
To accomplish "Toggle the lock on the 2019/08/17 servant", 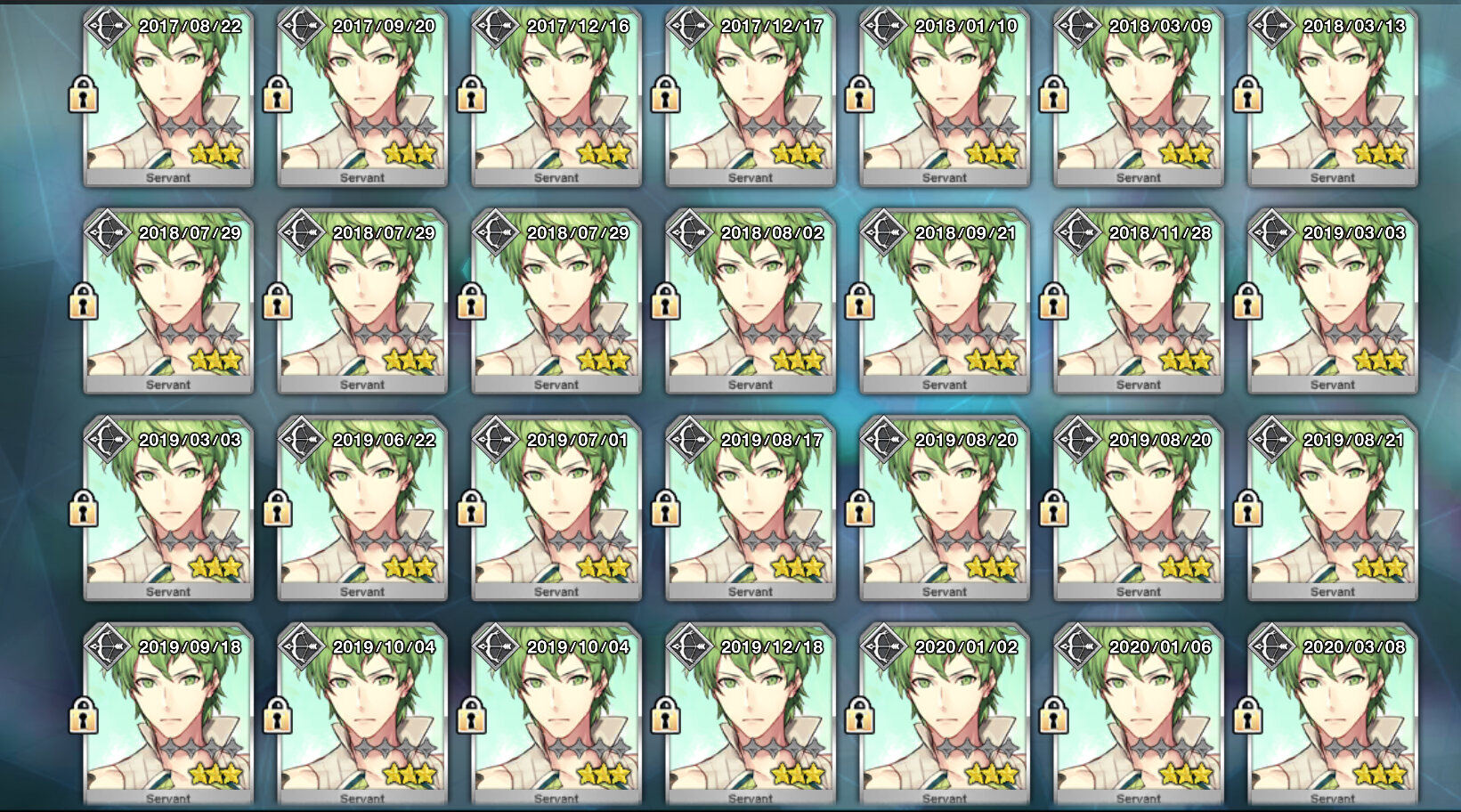I will pos(666,508).
